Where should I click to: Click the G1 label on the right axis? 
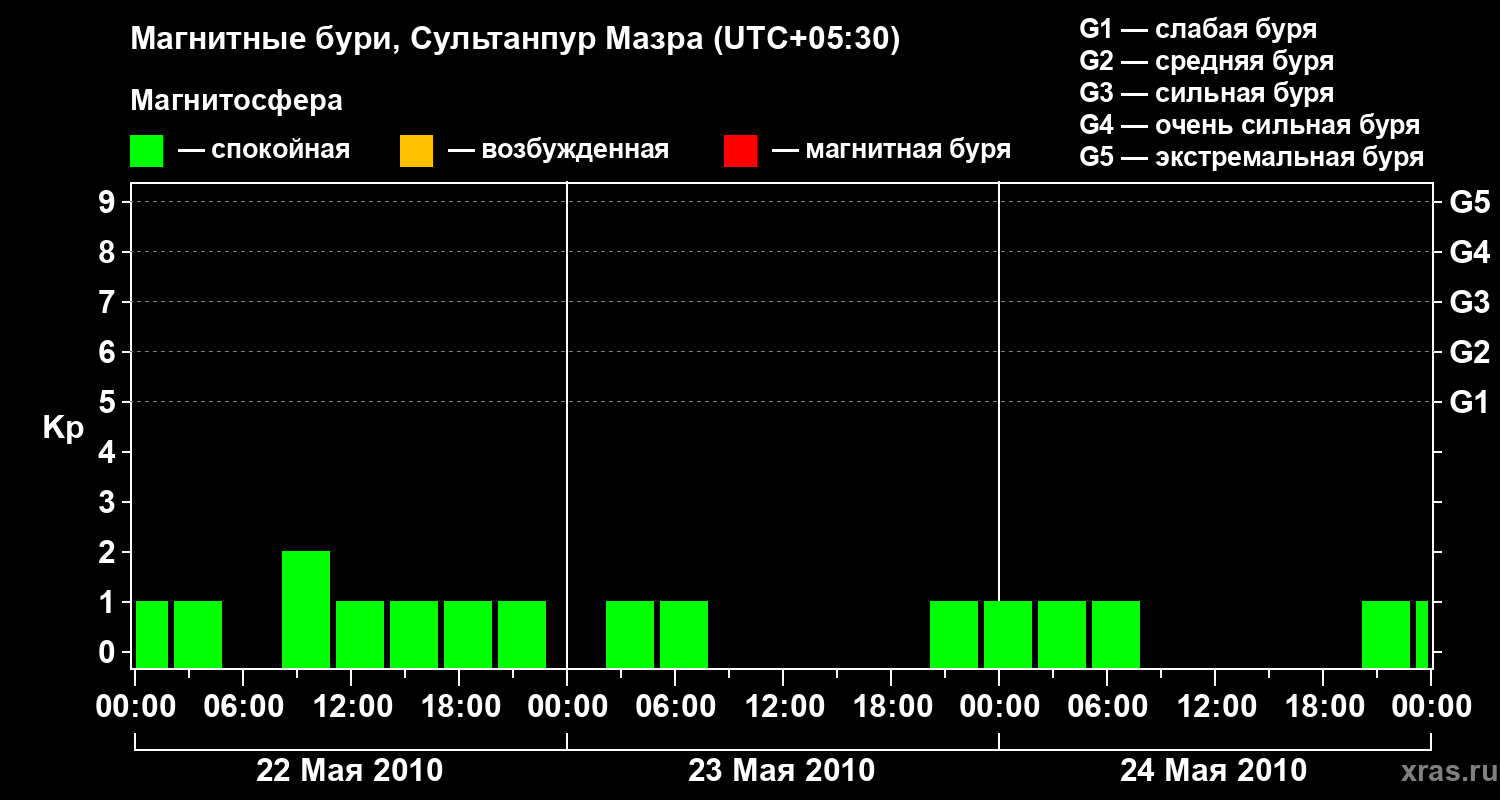point(1469,402)
